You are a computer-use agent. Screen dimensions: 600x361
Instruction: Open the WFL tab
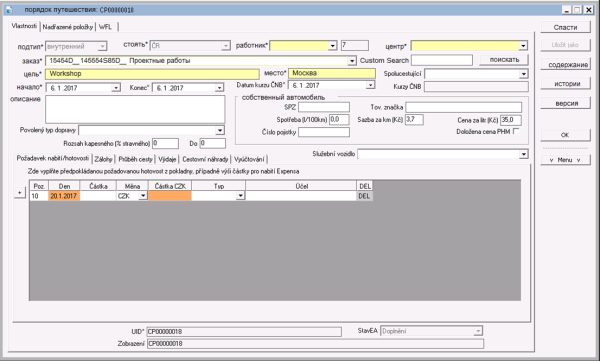click(x=106, y=27)
